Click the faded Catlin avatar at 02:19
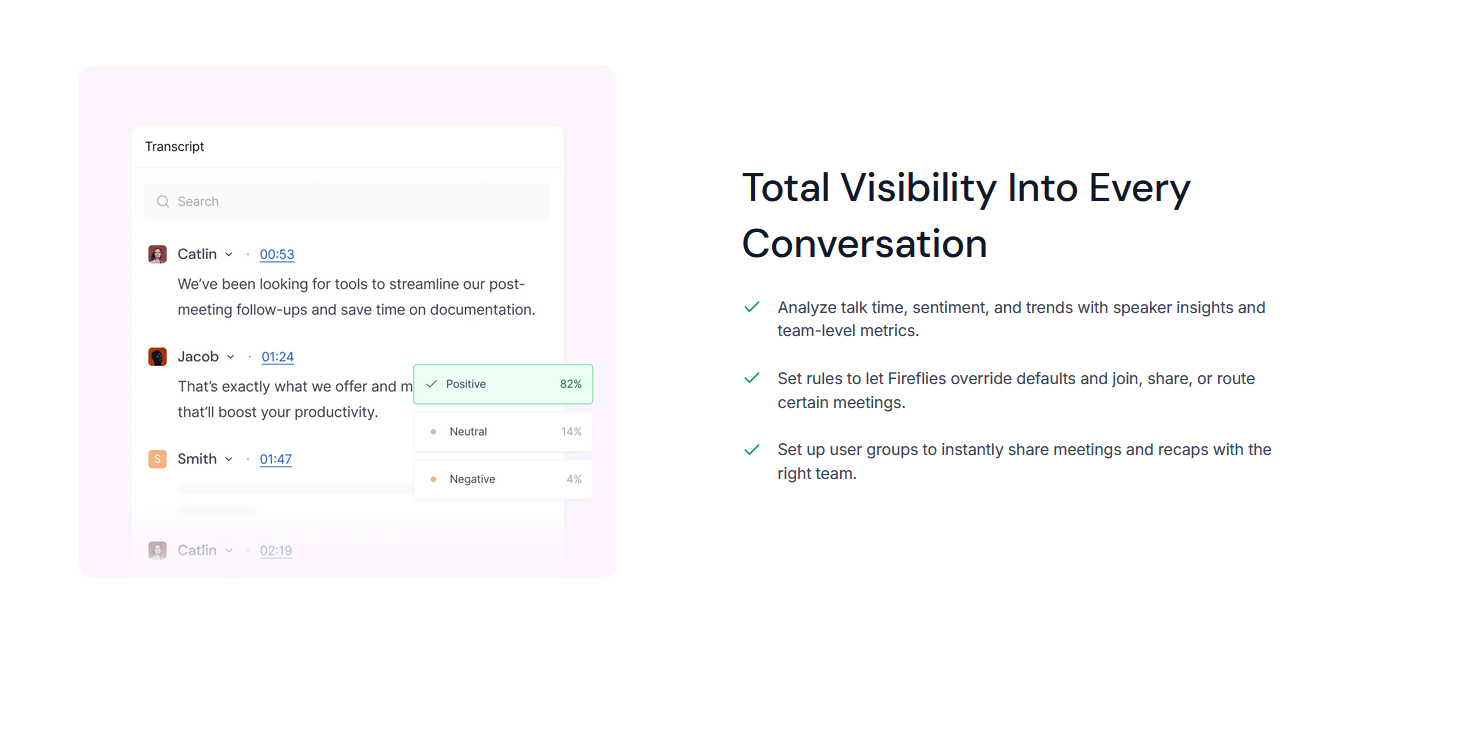The width and height of the screenshot is (1470, 741). 157,550
